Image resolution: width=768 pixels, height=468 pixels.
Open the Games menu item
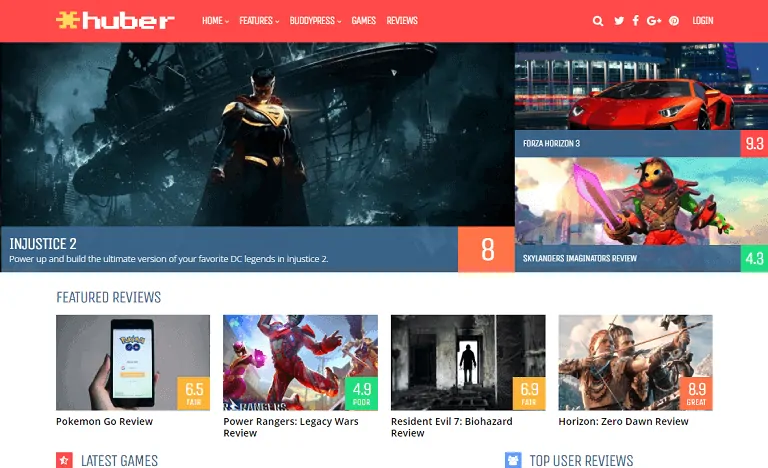point(363,21)
